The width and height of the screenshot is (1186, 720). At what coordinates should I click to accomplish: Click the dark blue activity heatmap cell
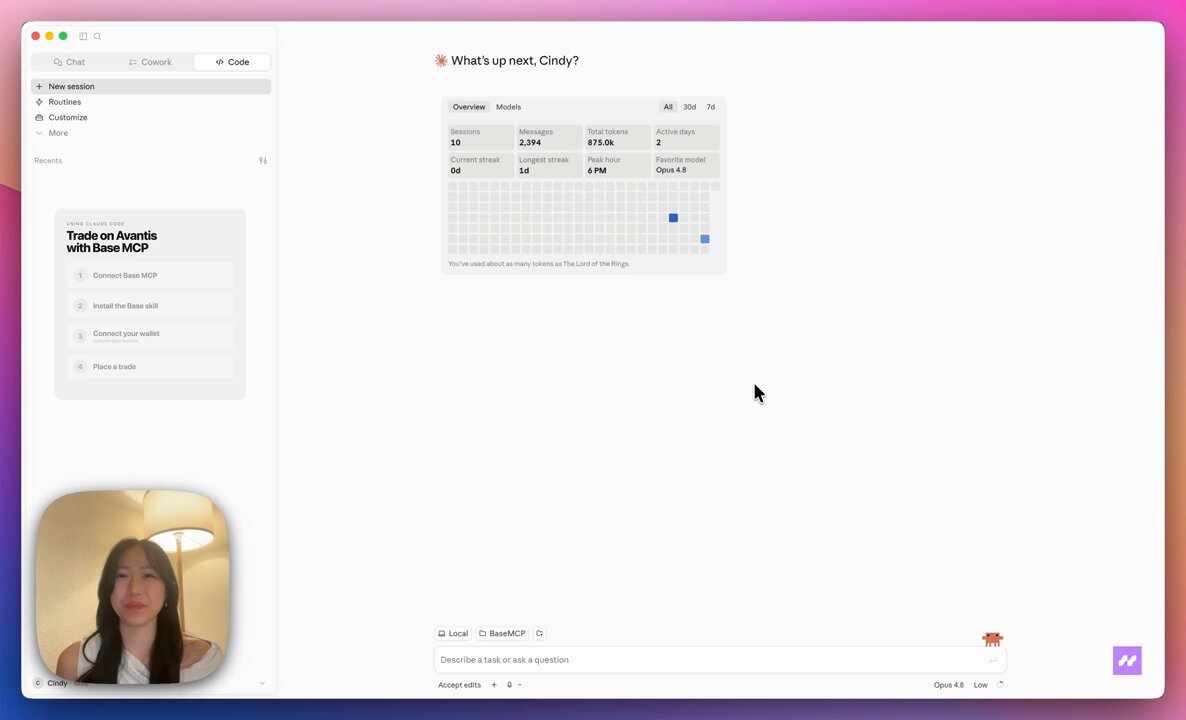673,218
